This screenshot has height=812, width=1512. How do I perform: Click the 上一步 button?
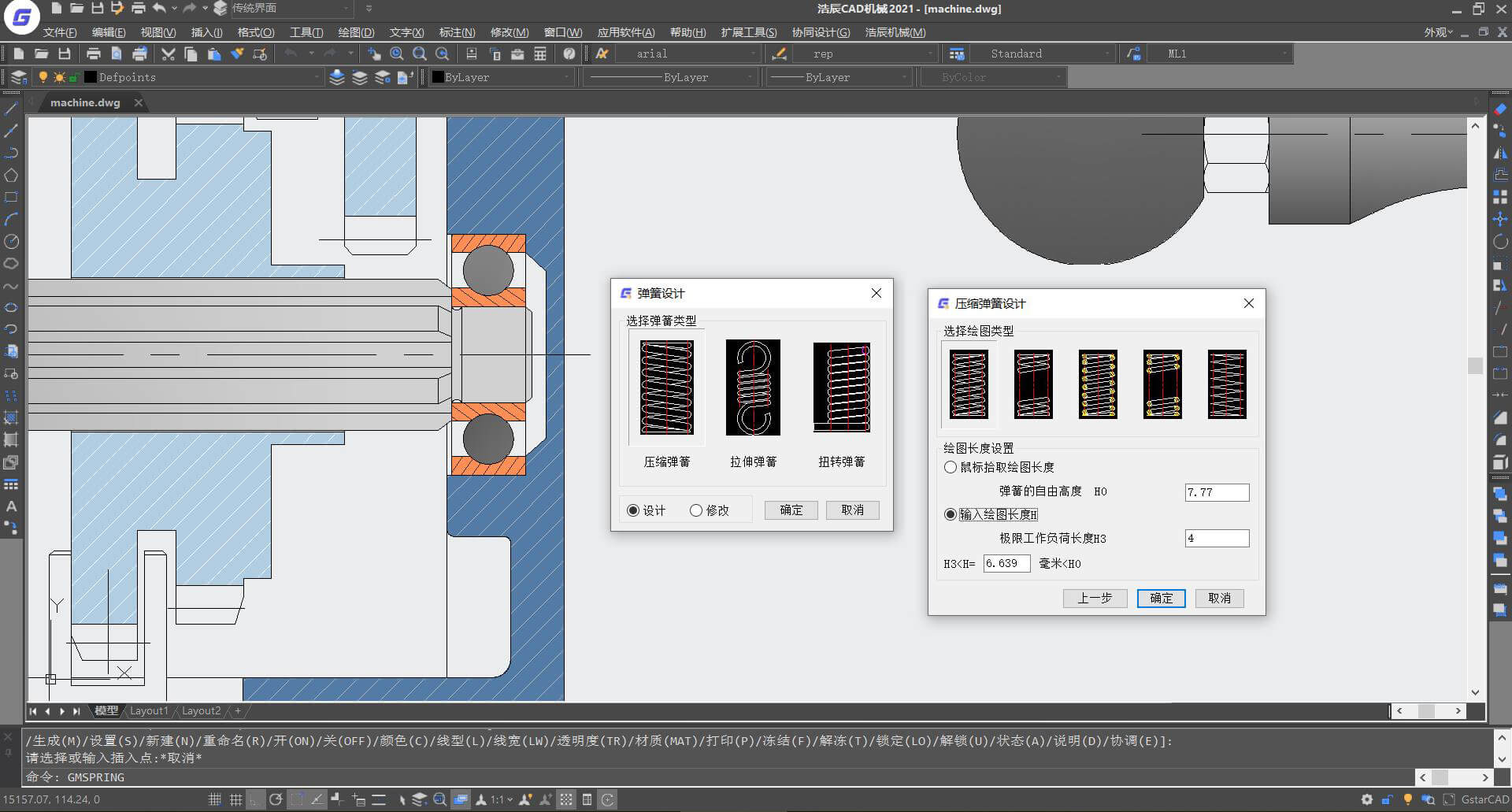pyautogui.click(x=1095, y=599)
